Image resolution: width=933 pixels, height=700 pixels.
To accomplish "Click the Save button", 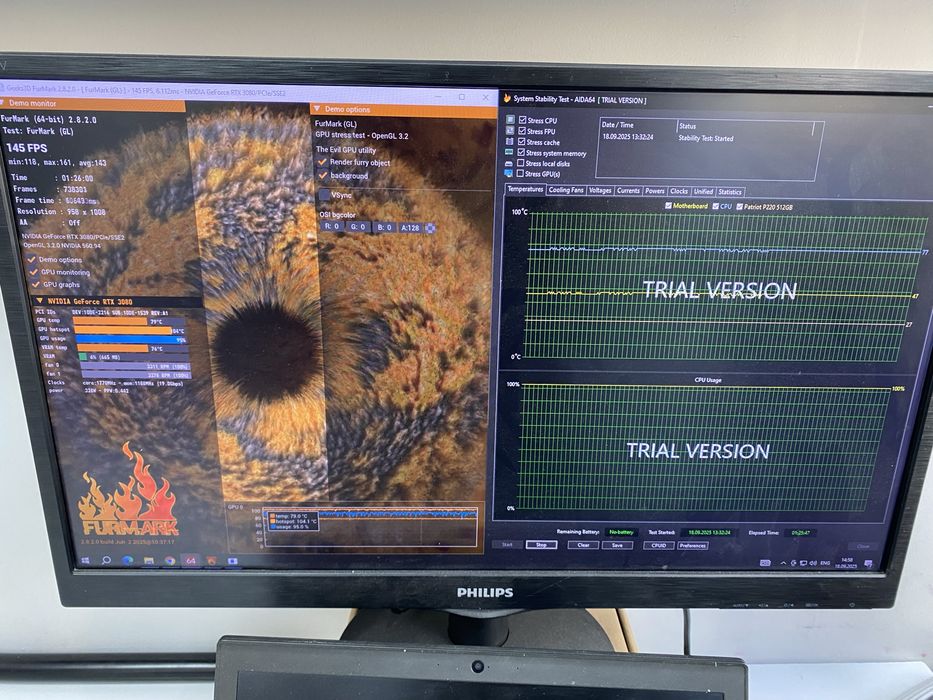I will (x=617, y=545).
